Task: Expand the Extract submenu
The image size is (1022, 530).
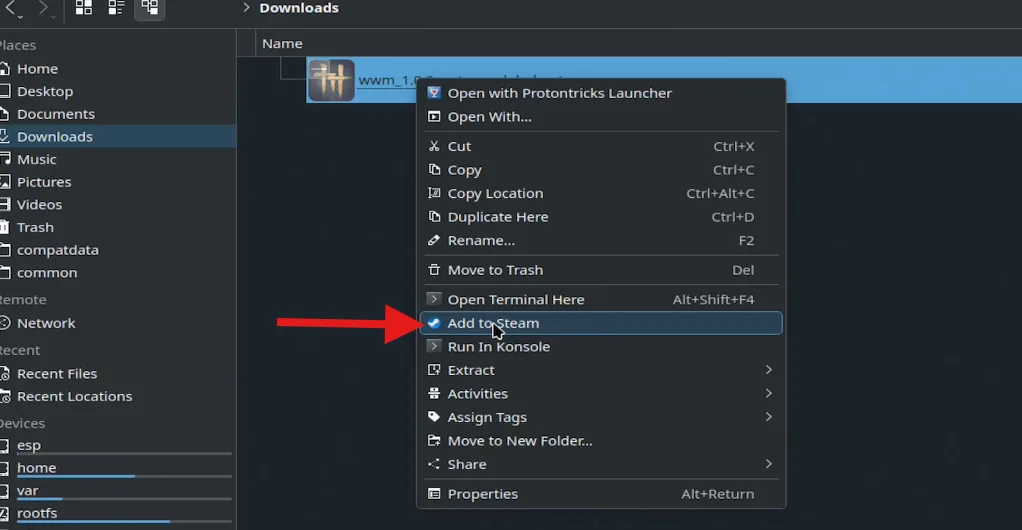Action: (768, 370)
